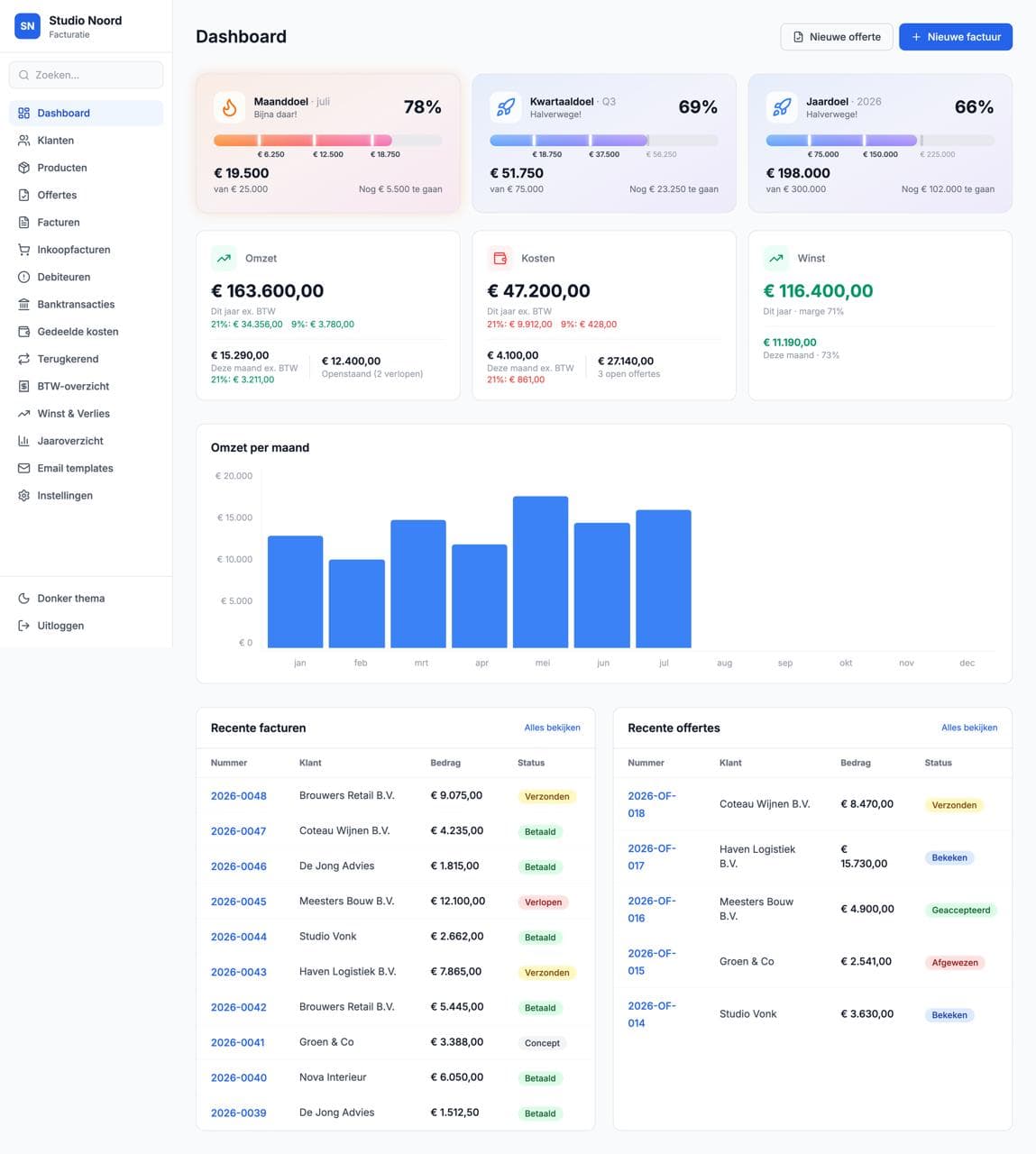The image size is (1036, 1154).
Task: Click the Debiteuren alert circle icon
Action: (24, 277)
